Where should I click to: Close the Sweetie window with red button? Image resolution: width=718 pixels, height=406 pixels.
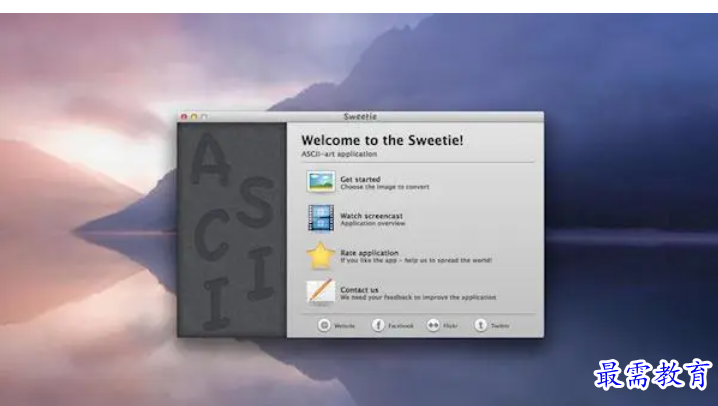(184, 117)
